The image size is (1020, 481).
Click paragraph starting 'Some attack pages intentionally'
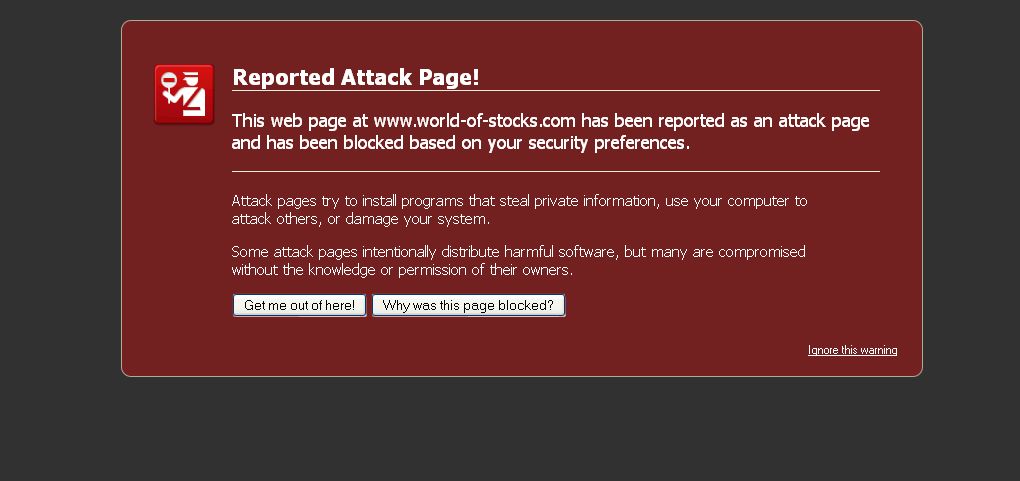coord(518,260)
